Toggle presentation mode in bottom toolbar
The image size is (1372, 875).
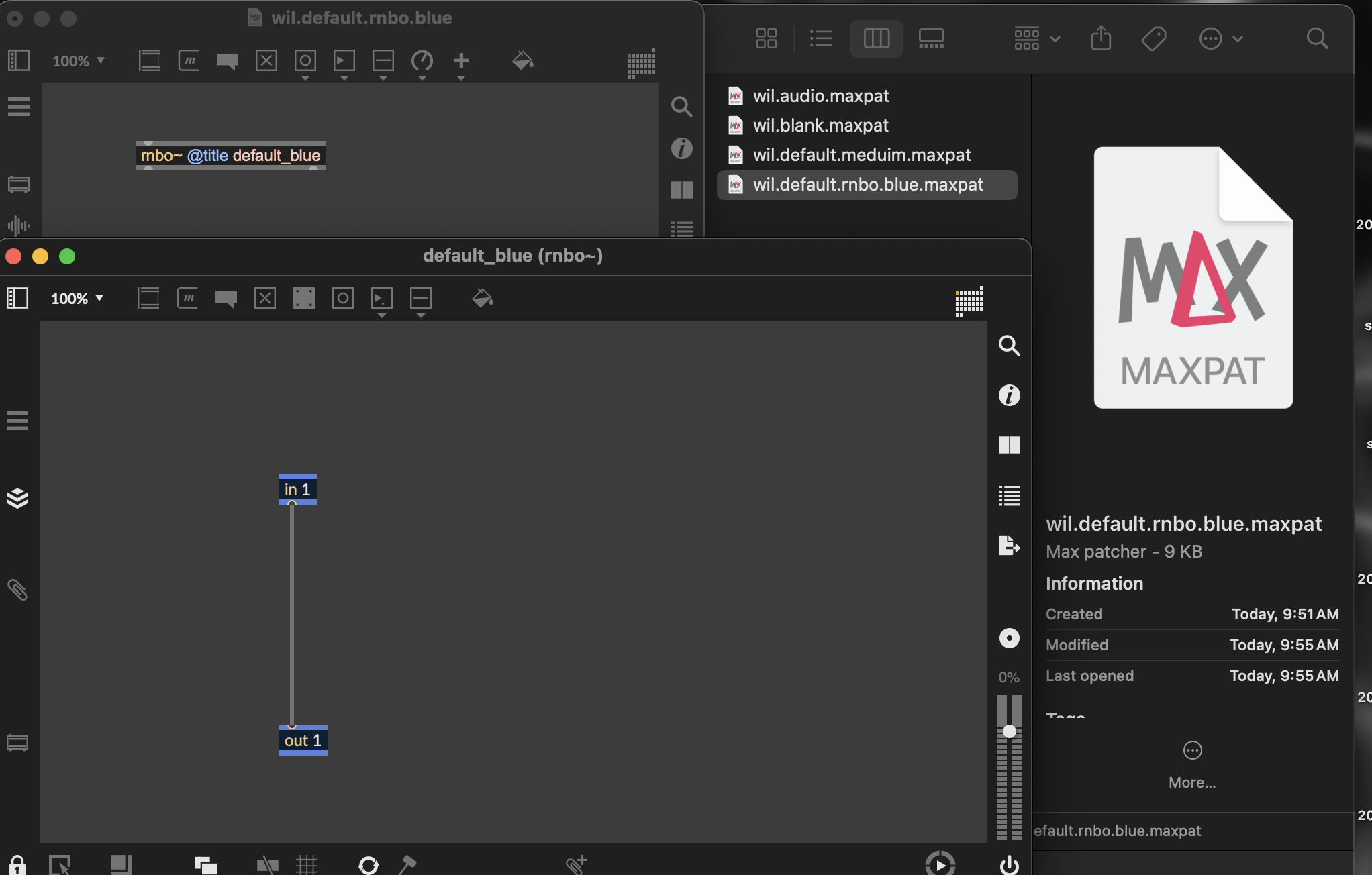(x=121, y=864)
